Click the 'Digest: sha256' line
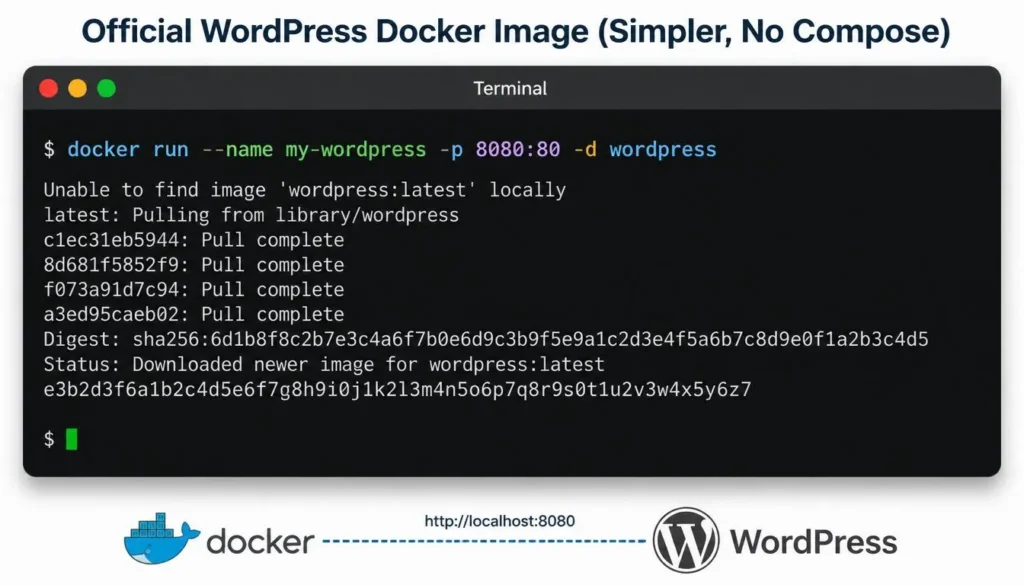Screen dimensions: 1024x585 pyautogui.click(x=486, y=340)
